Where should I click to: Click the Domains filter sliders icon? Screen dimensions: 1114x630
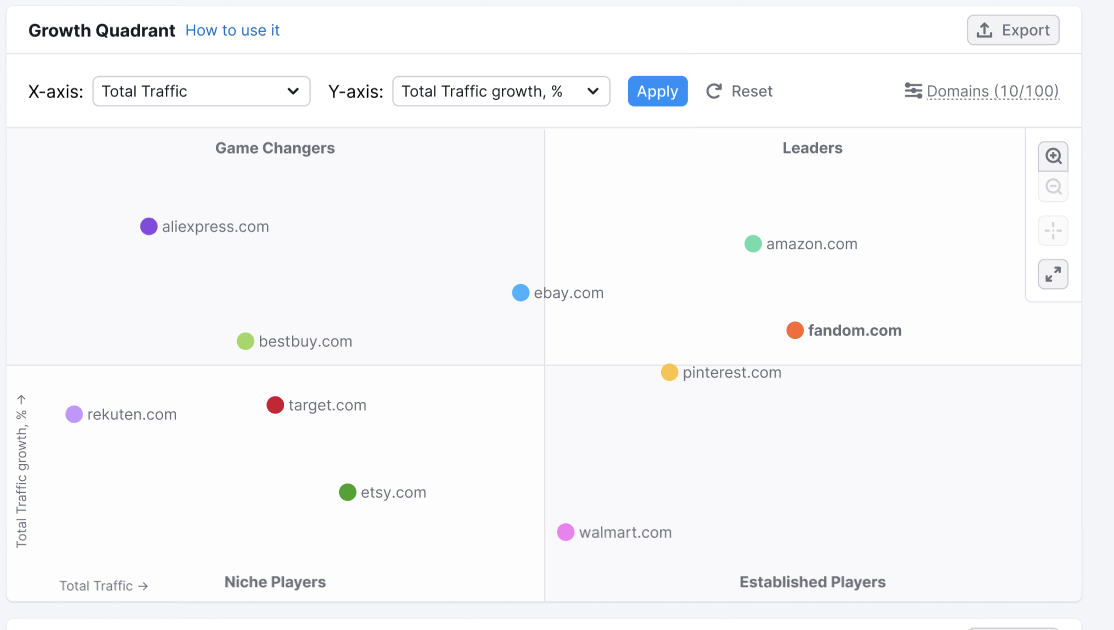pyautogui.click(x=913, y=91)
